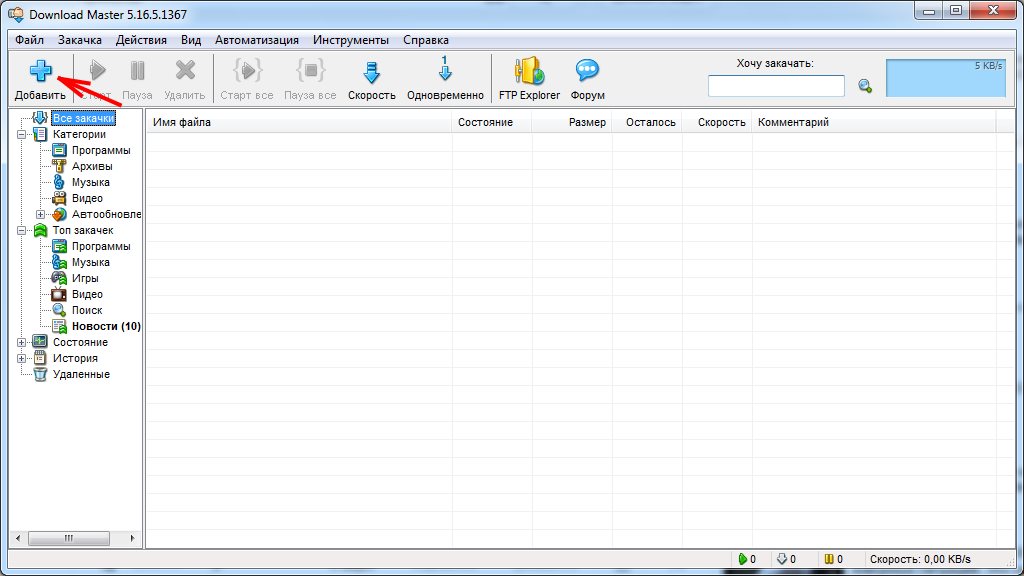The image size is (1024, 576).
Task: Sort by Комментарий column header
Action: coord(874,122)
